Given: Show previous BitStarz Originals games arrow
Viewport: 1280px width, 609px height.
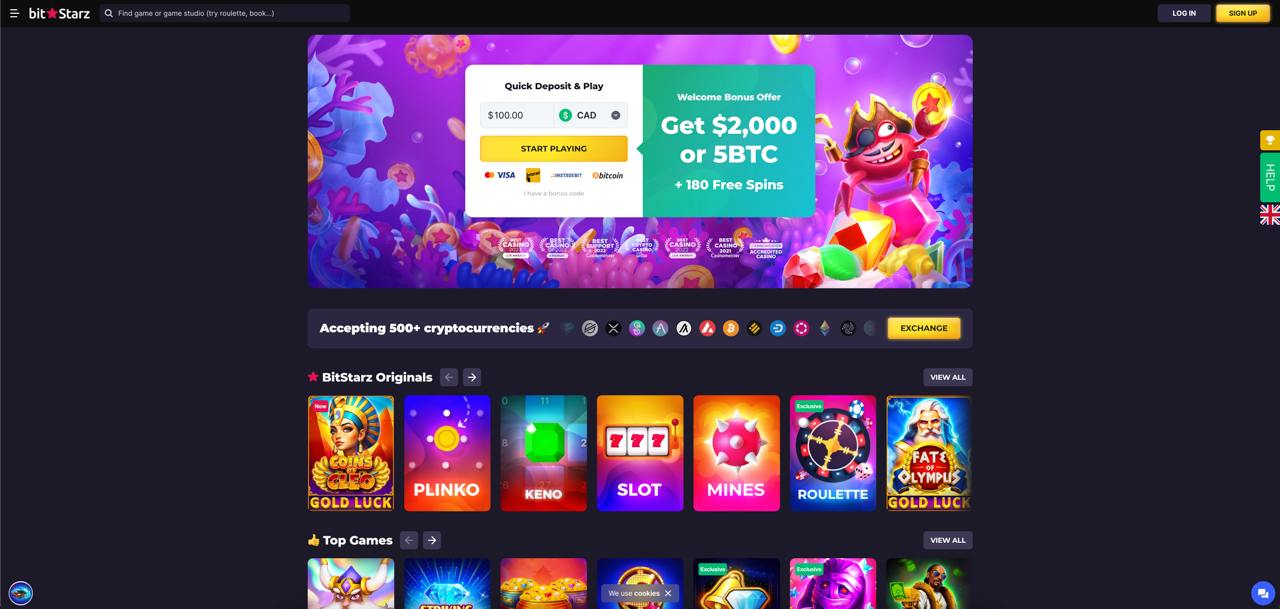Looking at the screenshot, I should pos(449,377).
